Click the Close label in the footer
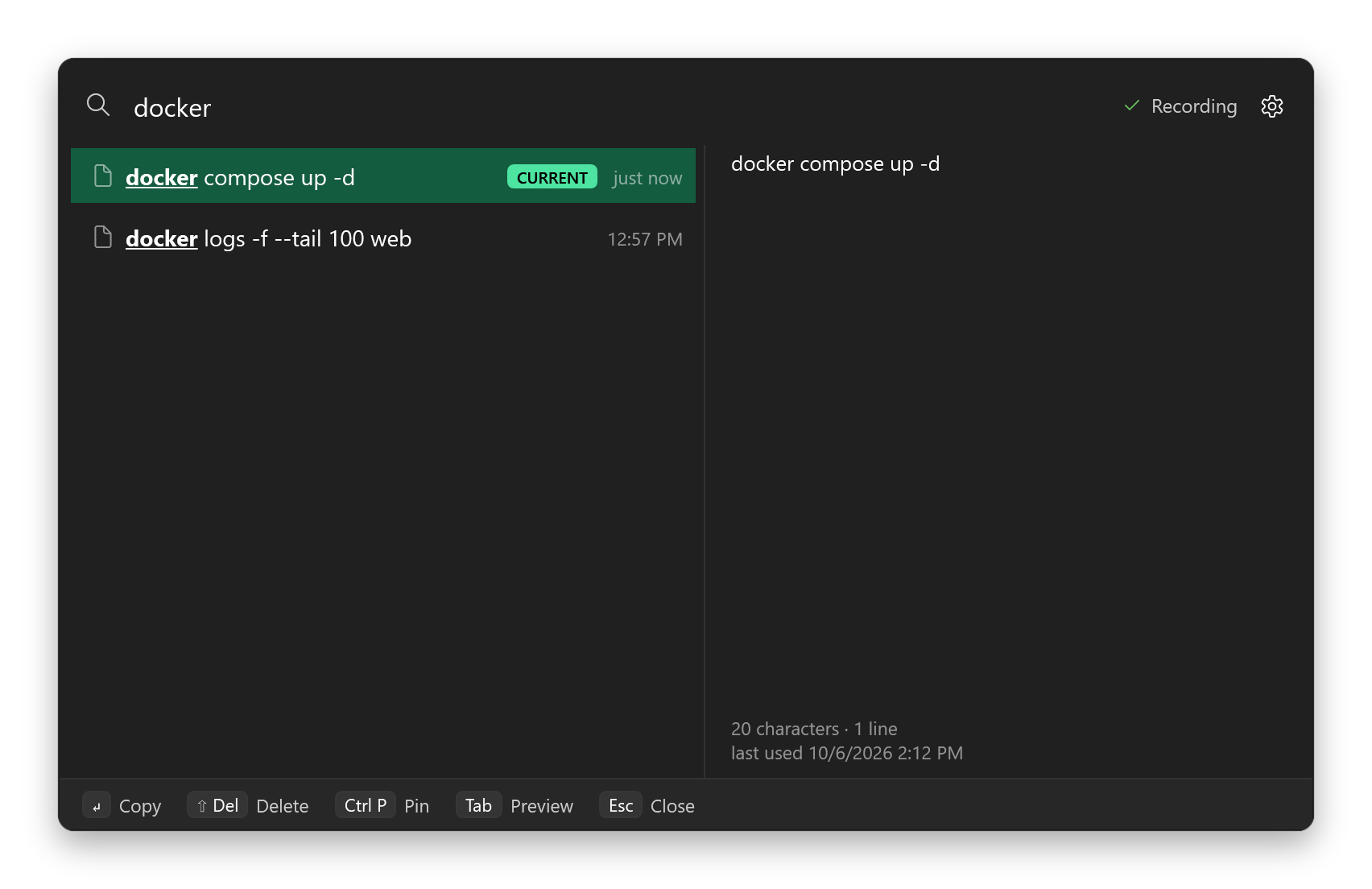Screen dimensions: 1372x889 (672, 806)
